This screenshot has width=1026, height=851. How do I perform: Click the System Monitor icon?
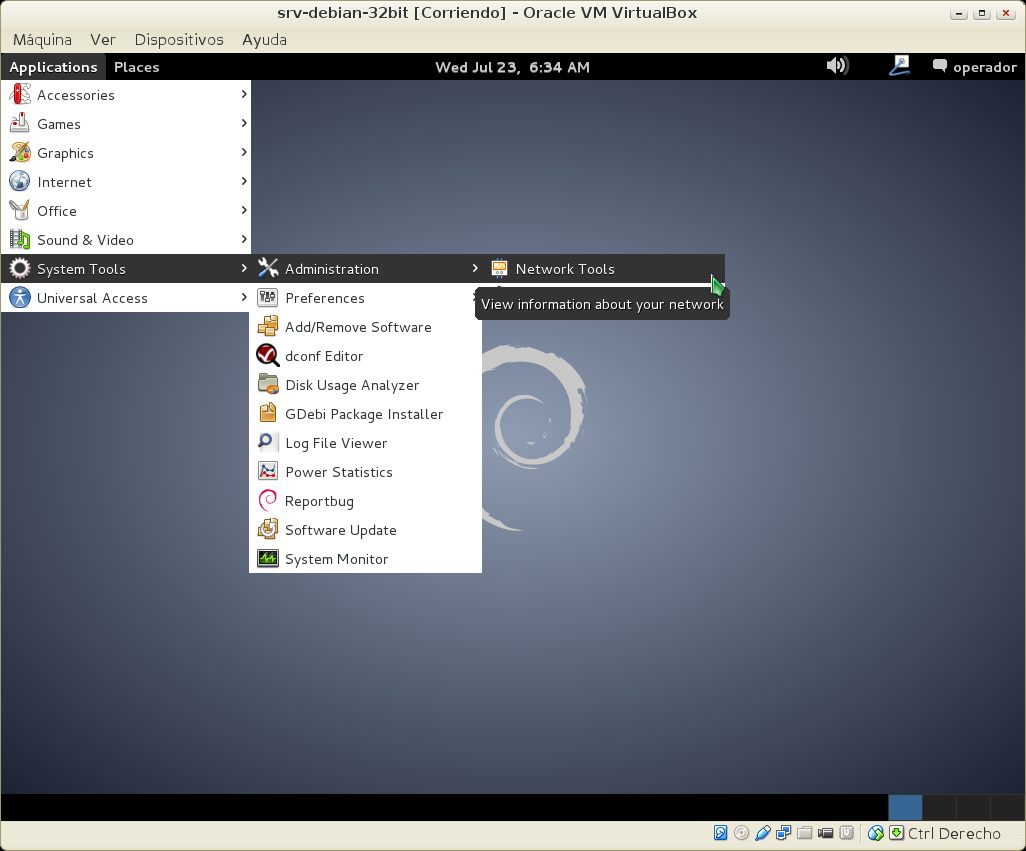point(268,559)
